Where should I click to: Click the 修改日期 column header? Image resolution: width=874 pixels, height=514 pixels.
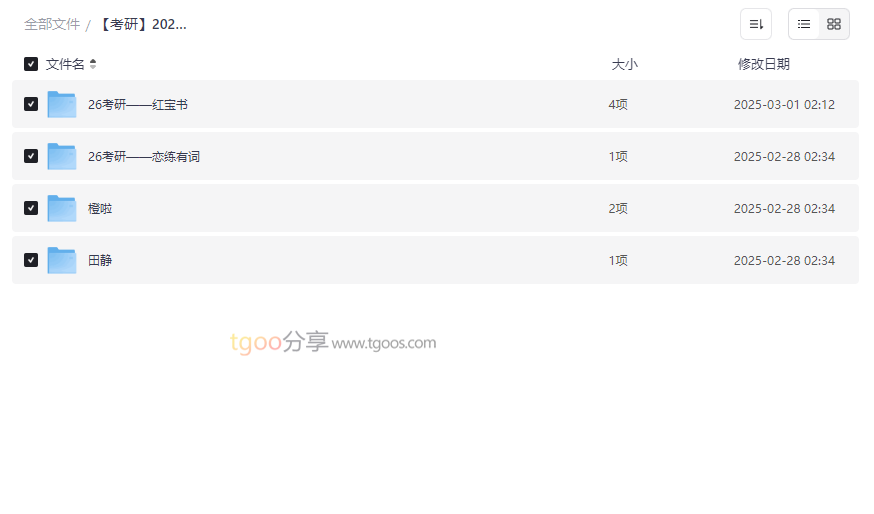click(x=763, y=64)
